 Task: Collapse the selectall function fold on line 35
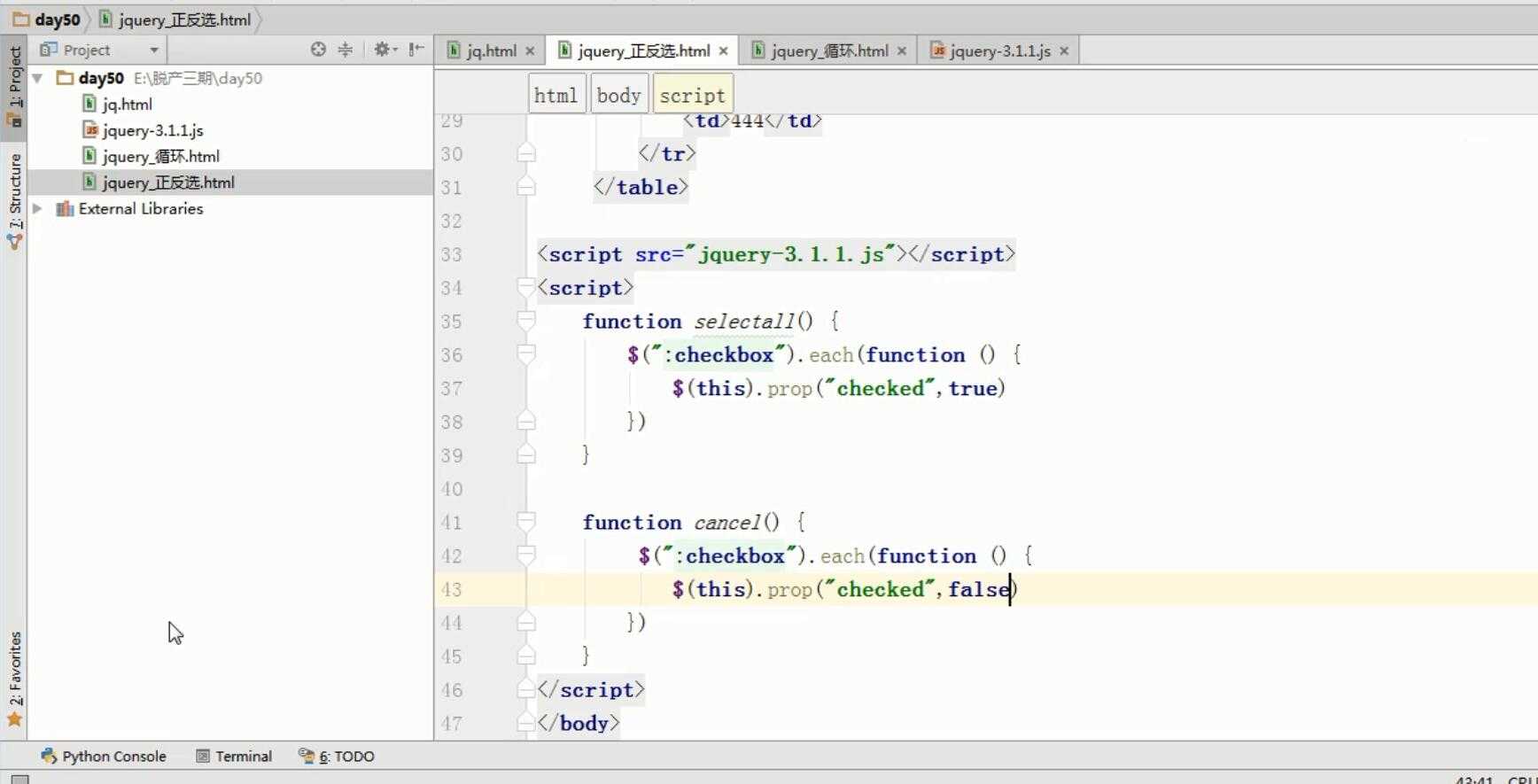526,321
